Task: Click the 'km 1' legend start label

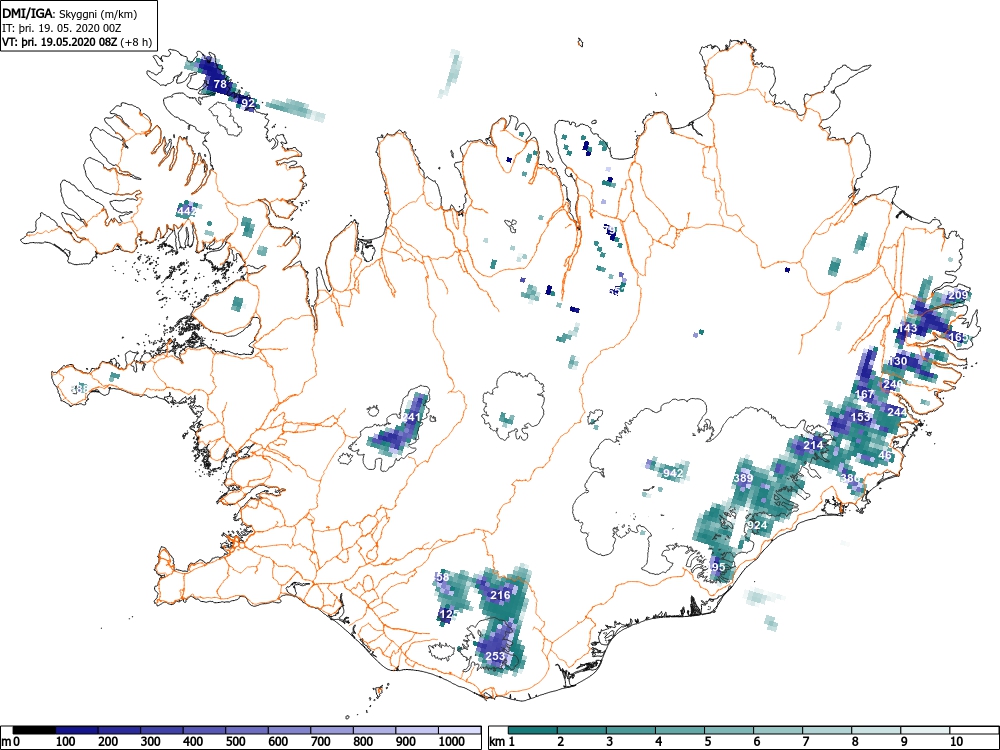Action: point(503,742)
